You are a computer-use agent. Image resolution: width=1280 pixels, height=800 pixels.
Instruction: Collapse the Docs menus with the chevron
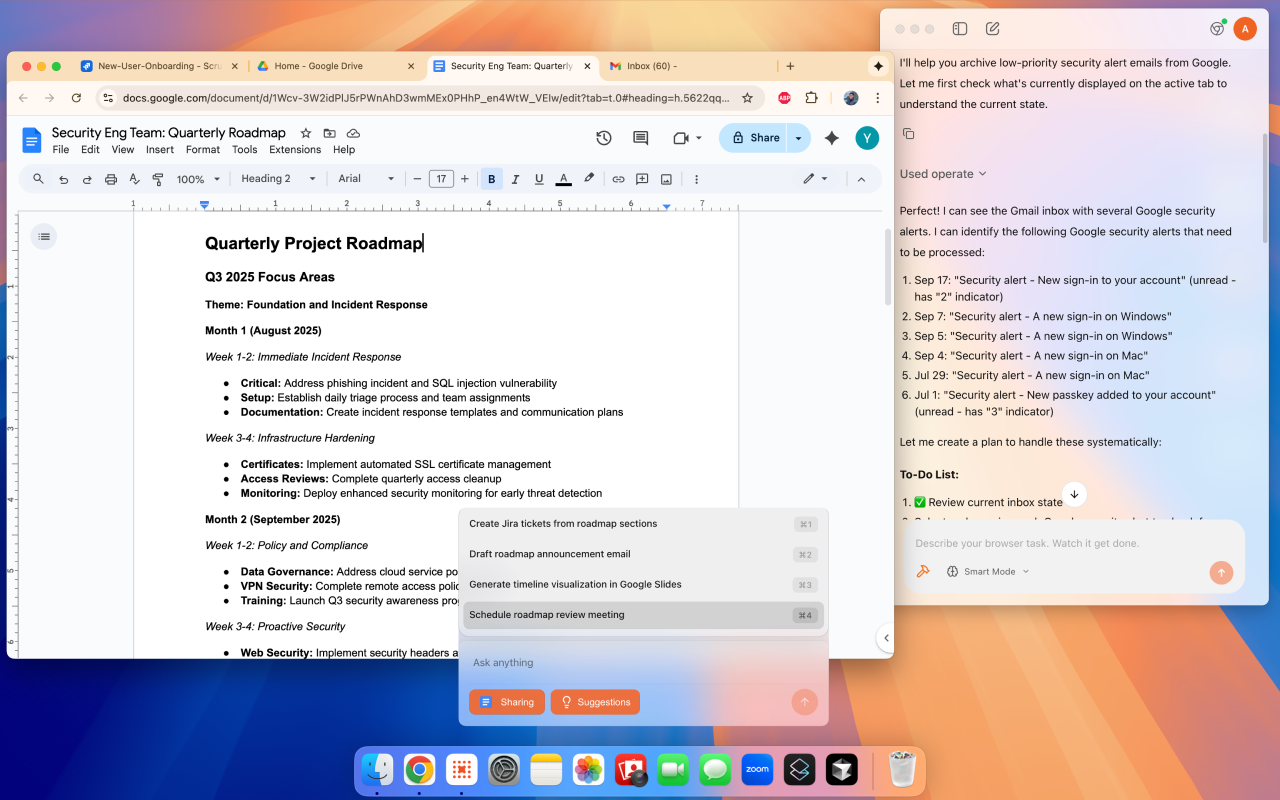[861, 179]
